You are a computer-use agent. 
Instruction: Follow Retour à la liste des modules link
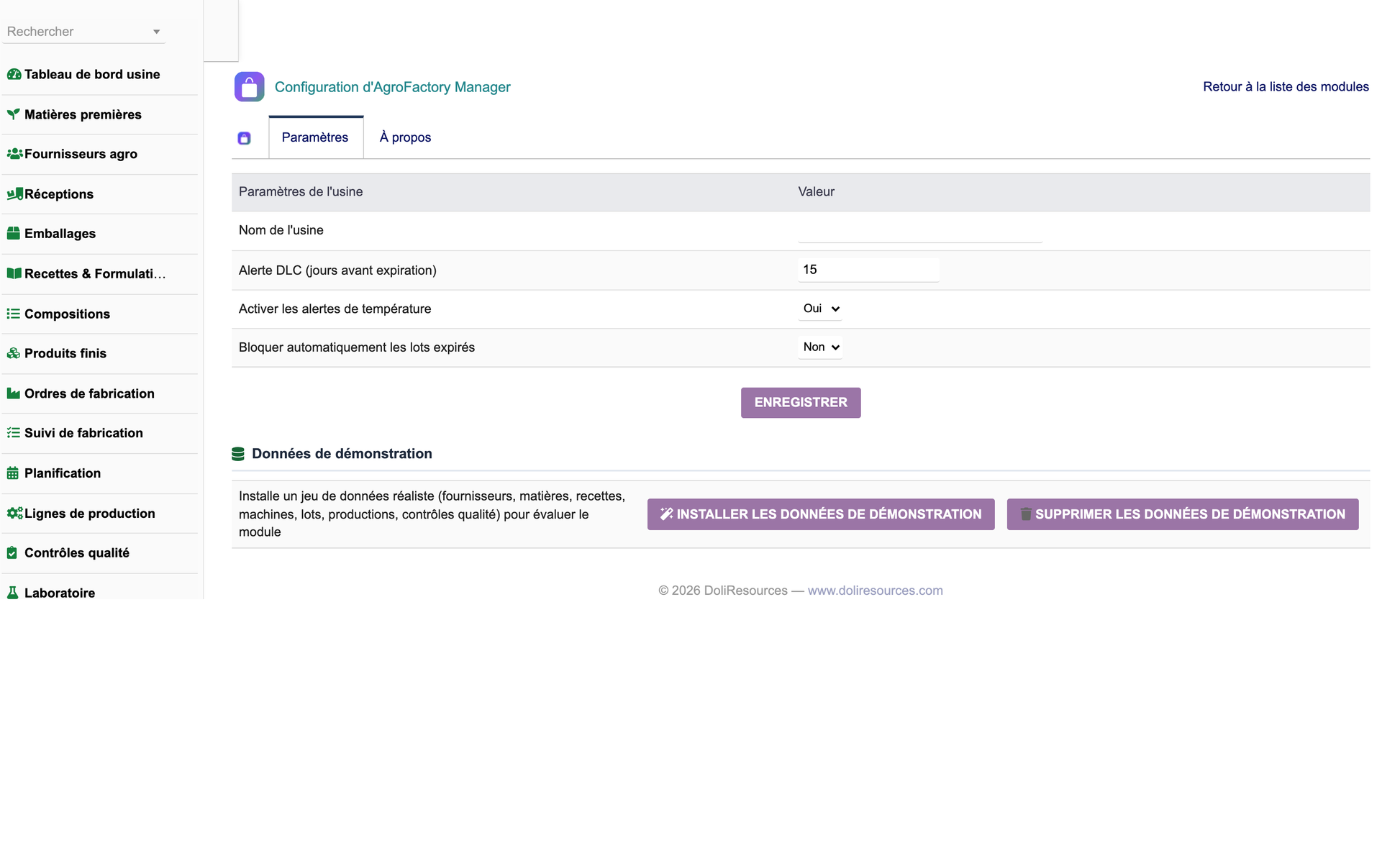click(x=1286, y=87)
